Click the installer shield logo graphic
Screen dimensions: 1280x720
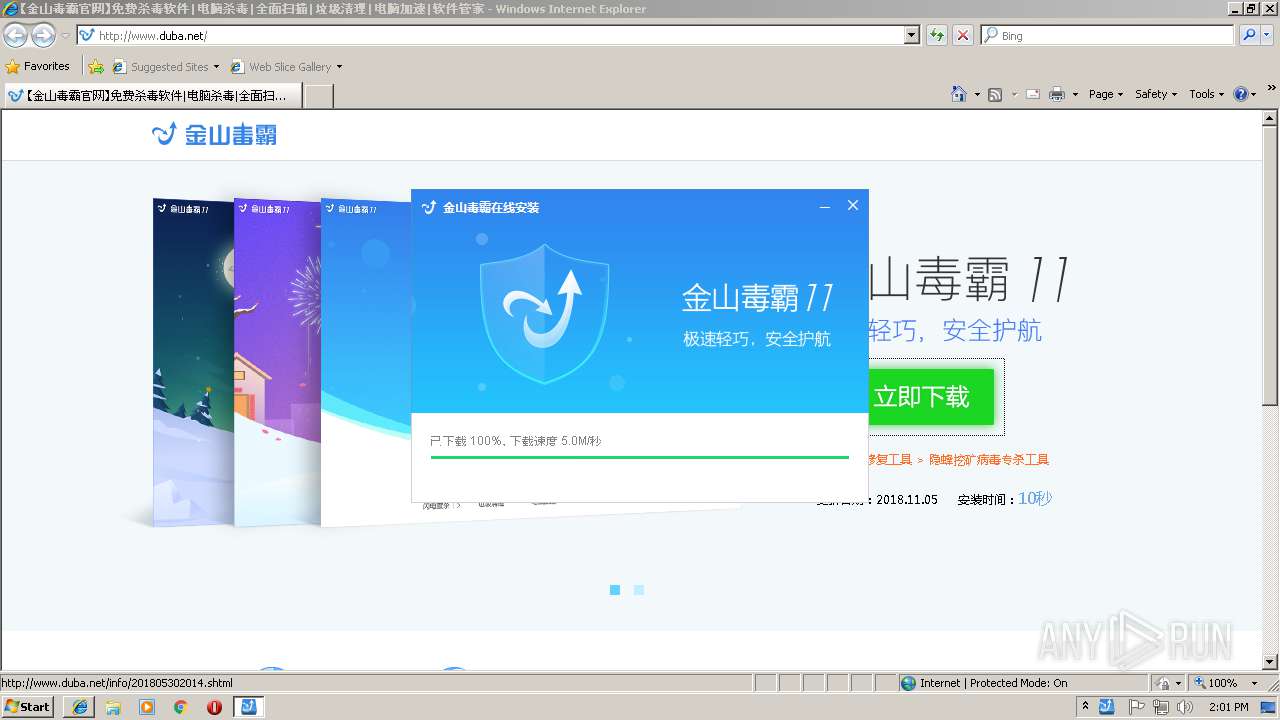click(x=544, y=313)
